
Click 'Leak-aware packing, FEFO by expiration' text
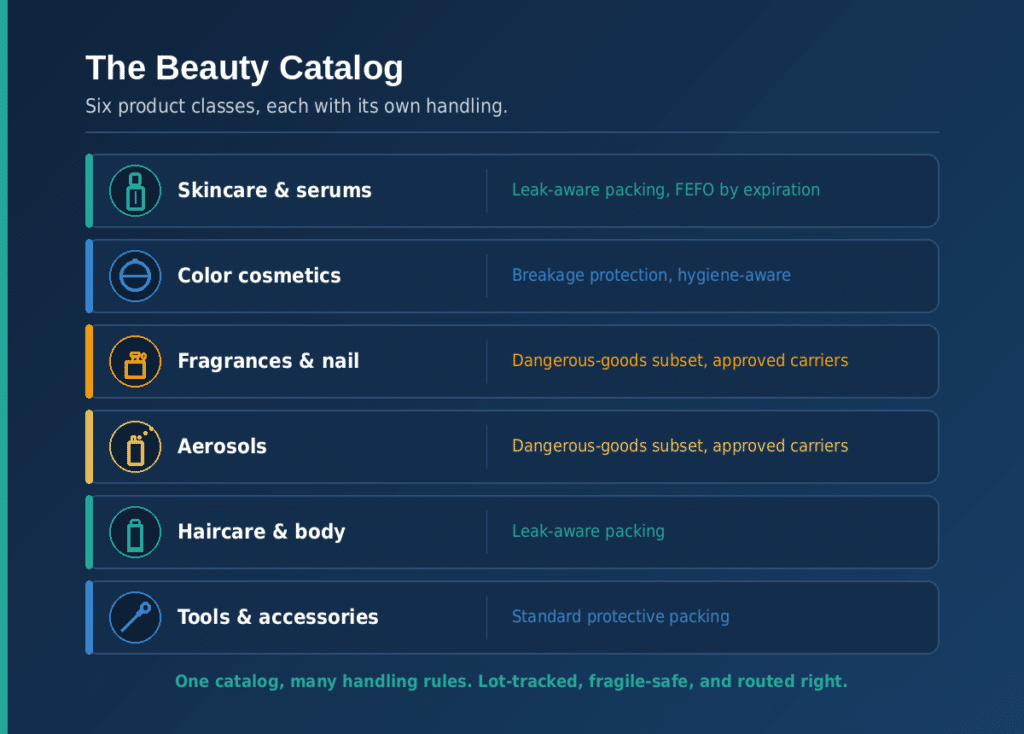tap(665, 190)
